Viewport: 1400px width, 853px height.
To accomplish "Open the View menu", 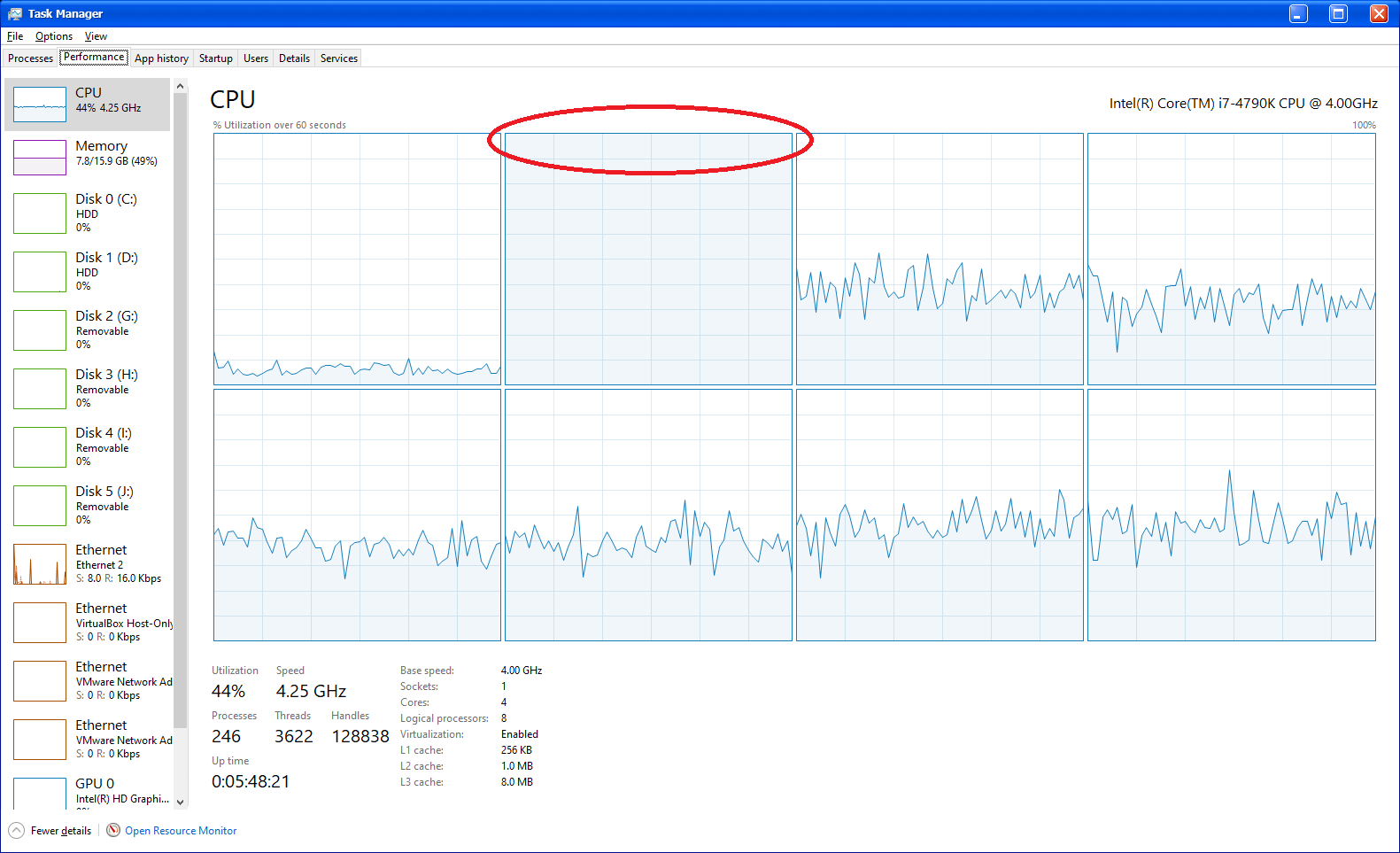I will tap(96, 36).
